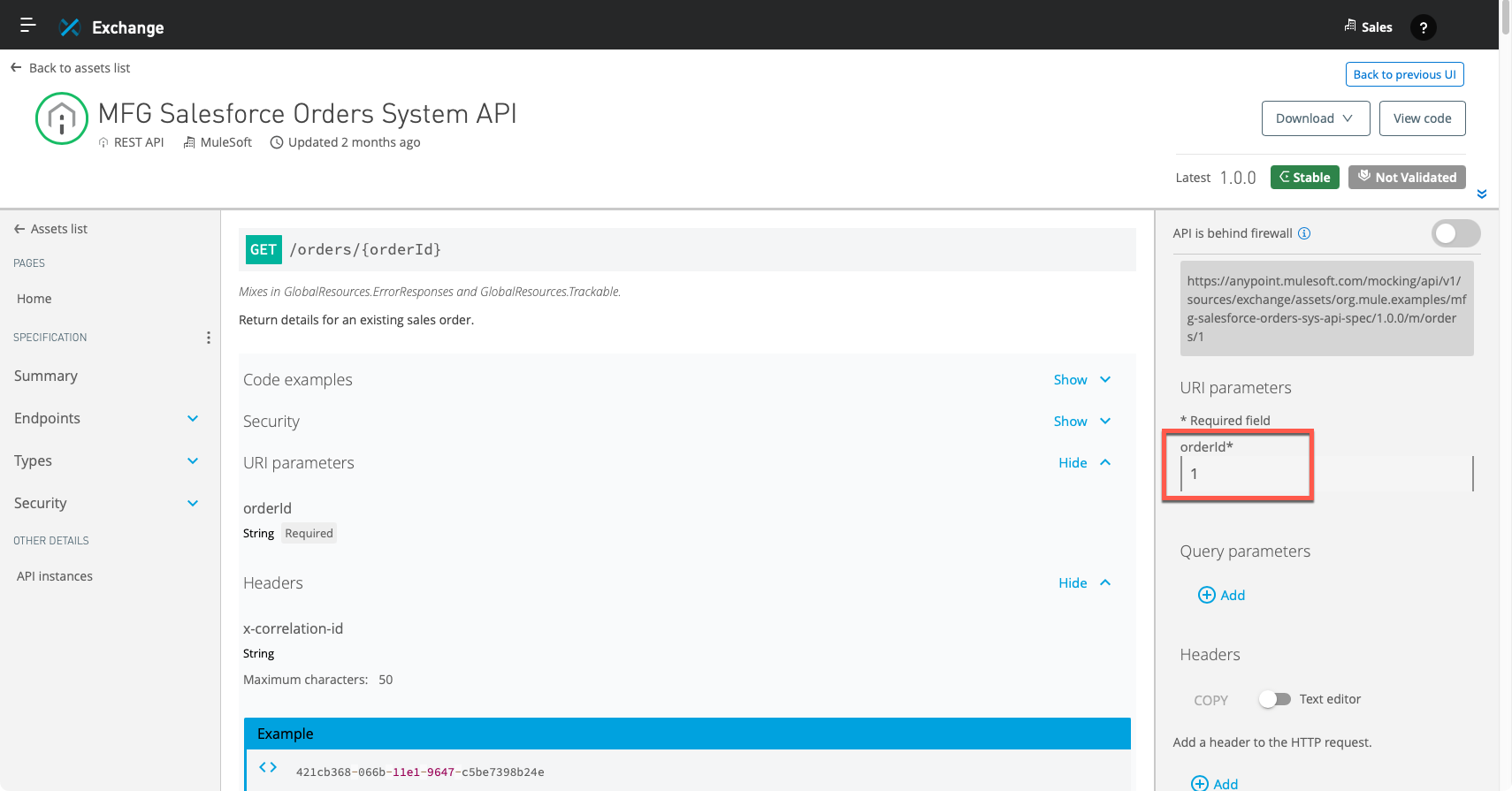Click the REST API type label
Viewport: 1512px width, 791px height.
tap(132, 142)
